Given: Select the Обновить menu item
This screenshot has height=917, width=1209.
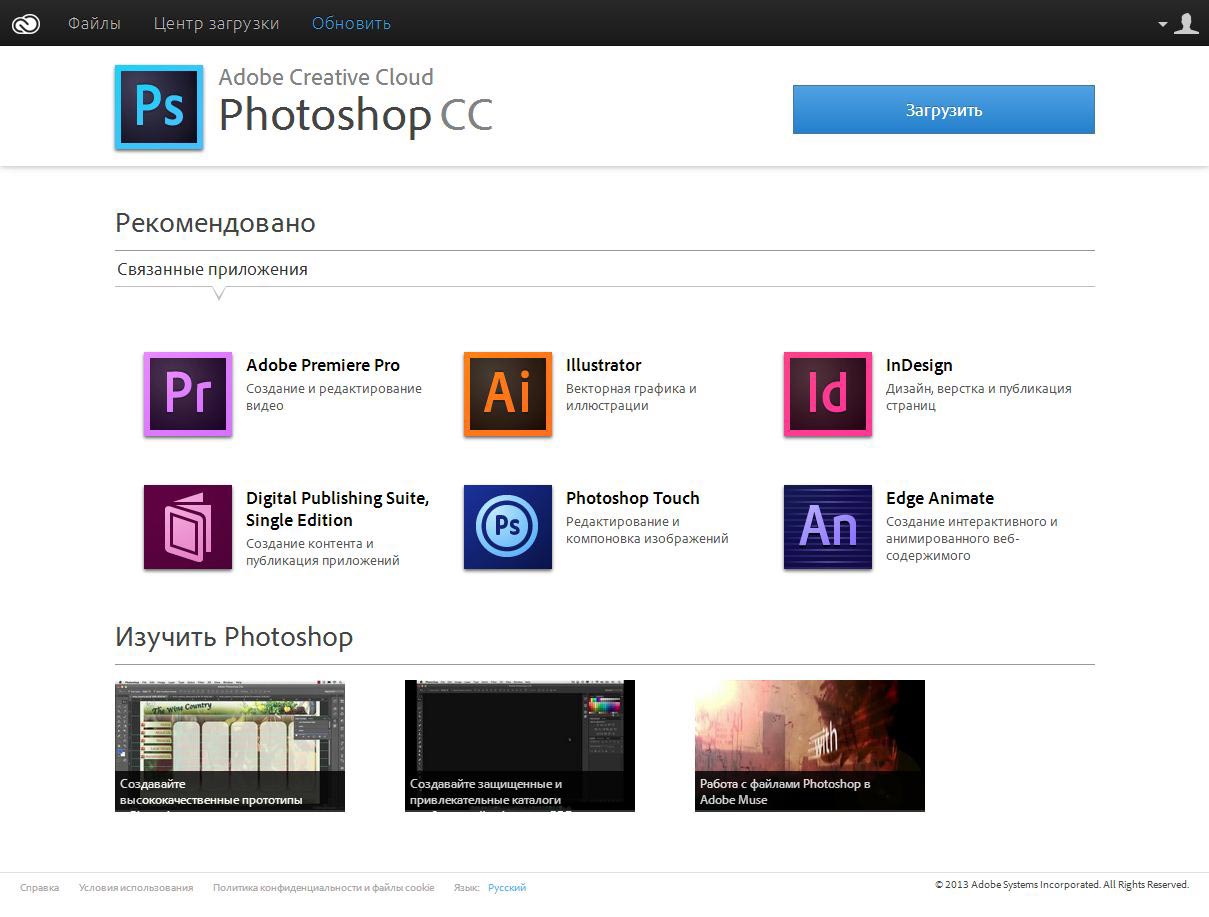Looking at the screenshot, I should (x=351, y=23).
